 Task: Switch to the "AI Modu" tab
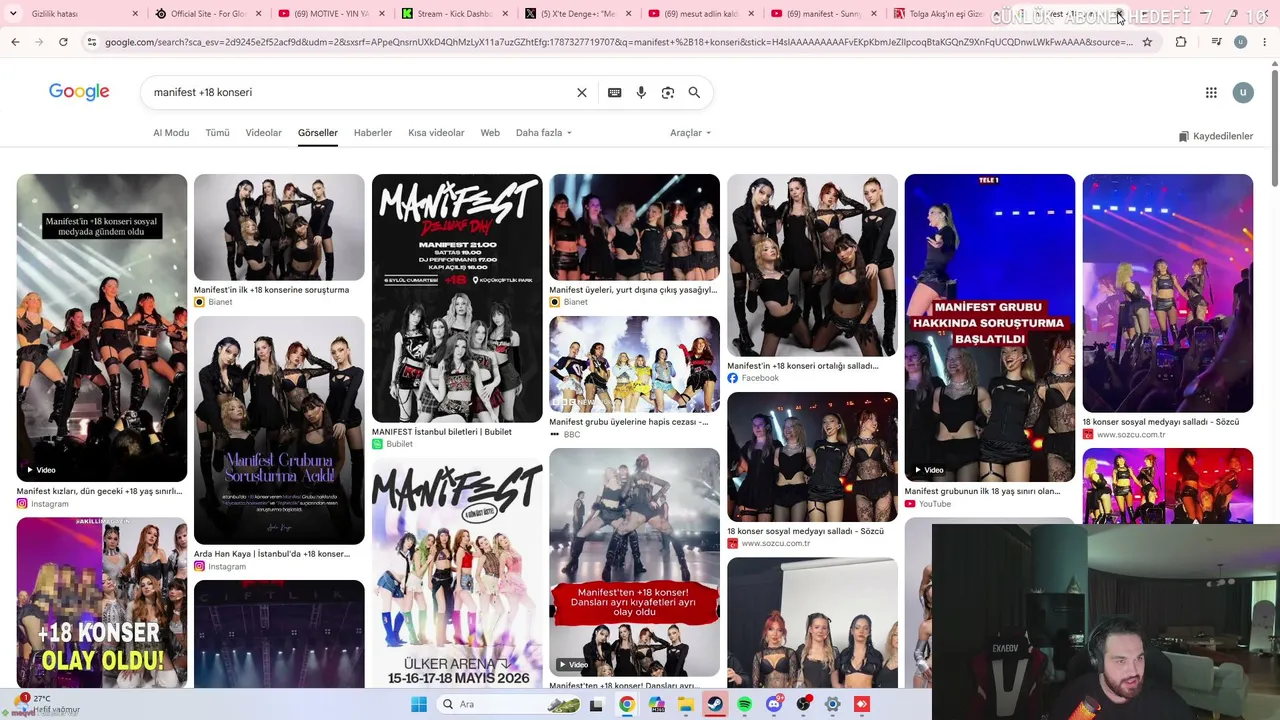coord(171,133)
